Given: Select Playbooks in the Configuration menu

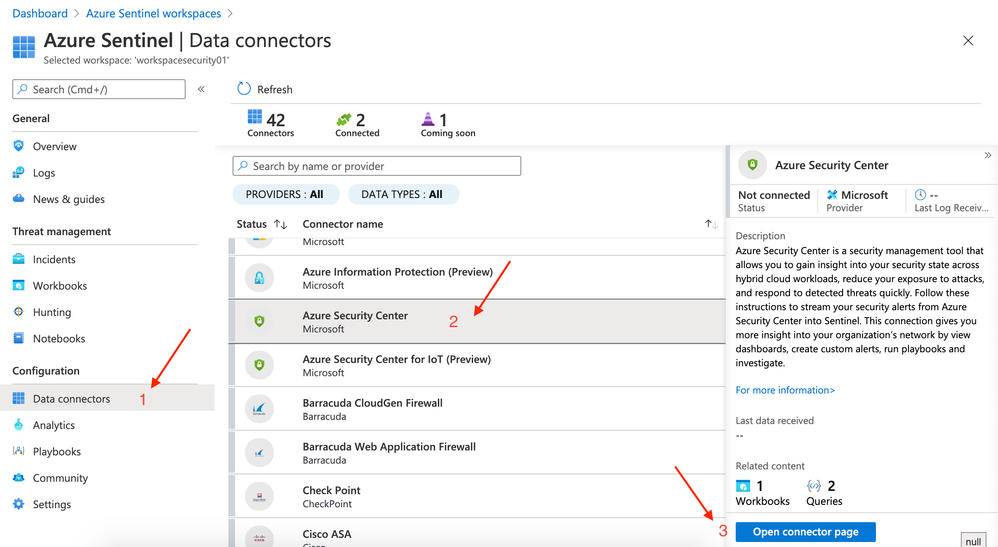Looking at the screenshot, I should 57,452.
